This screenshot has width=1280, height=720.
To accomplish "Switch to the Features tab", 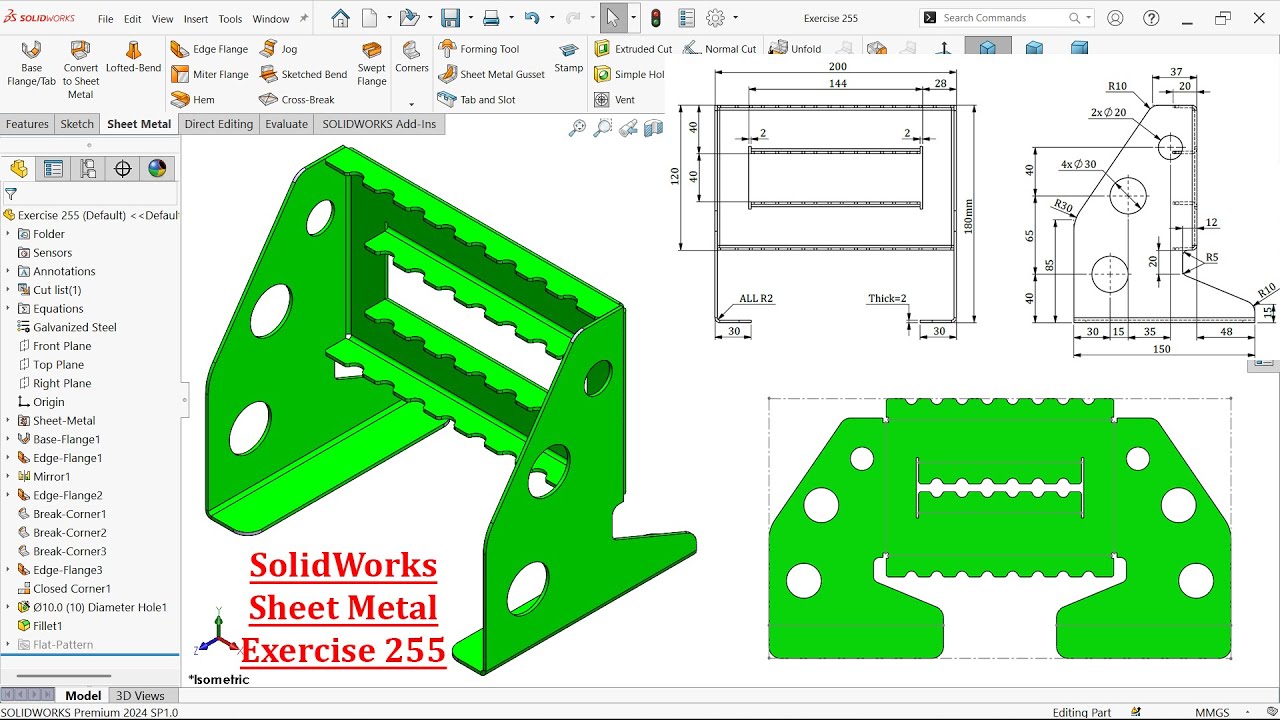I will 27,124.
